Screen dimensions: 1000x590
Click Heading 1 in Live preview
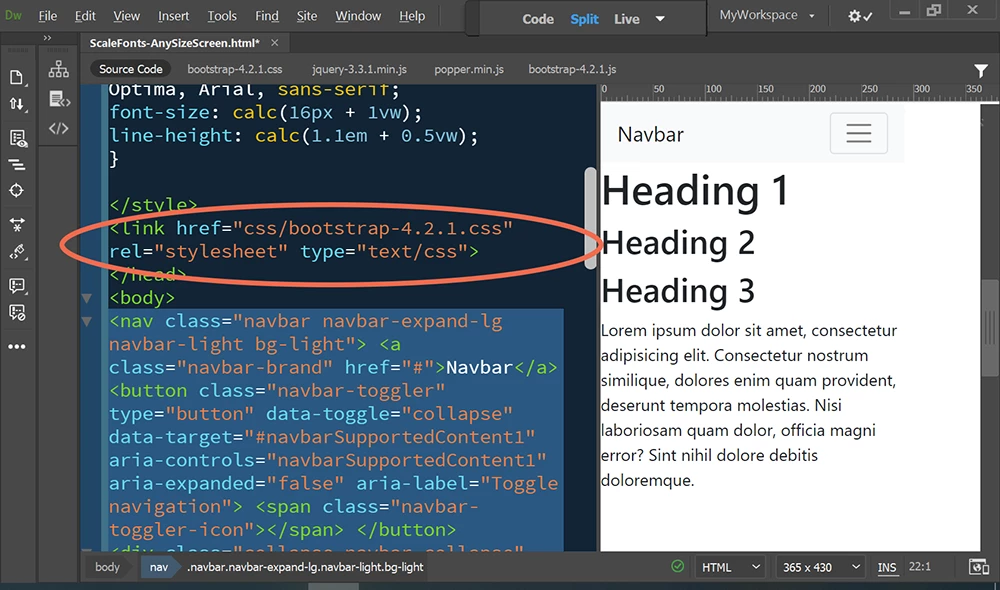coord(695,191)
